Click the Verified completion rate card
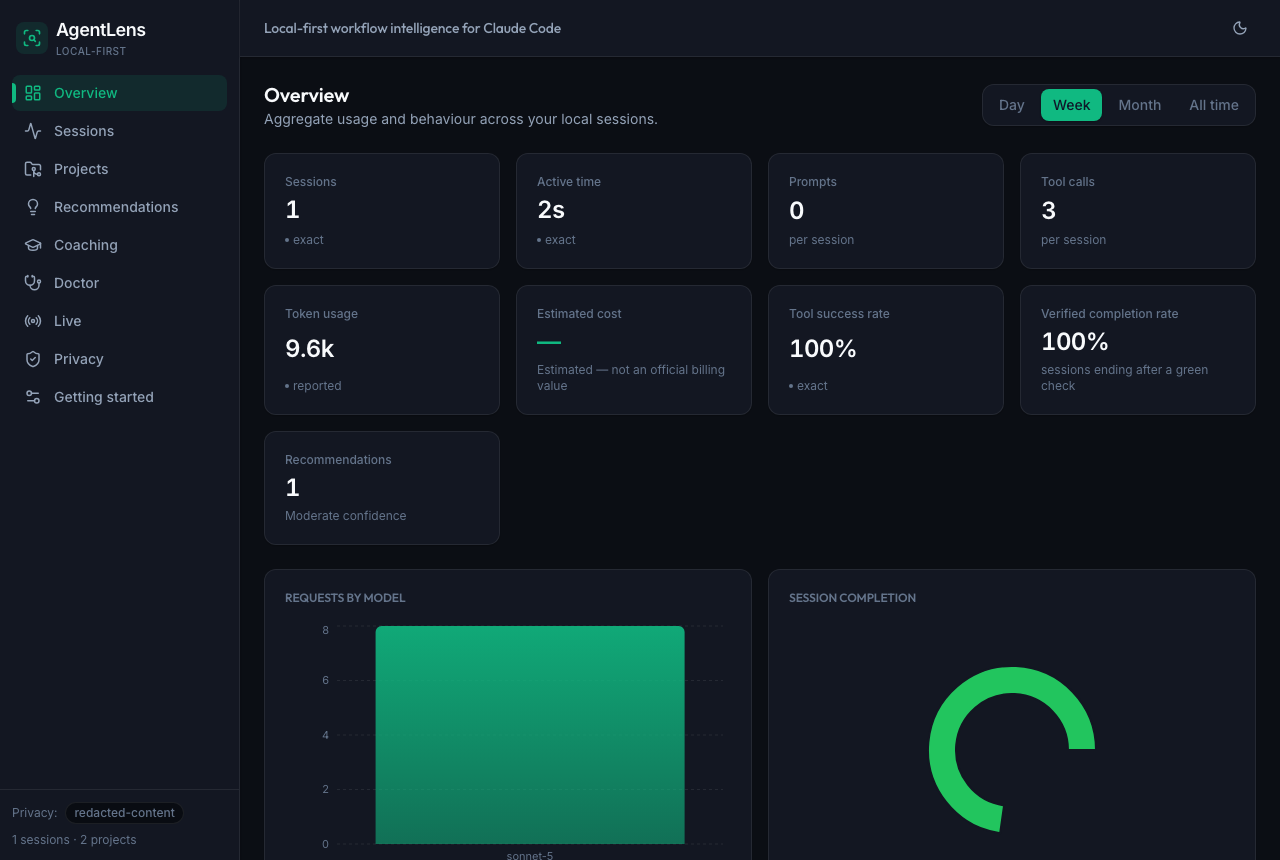 (1138, 350)
